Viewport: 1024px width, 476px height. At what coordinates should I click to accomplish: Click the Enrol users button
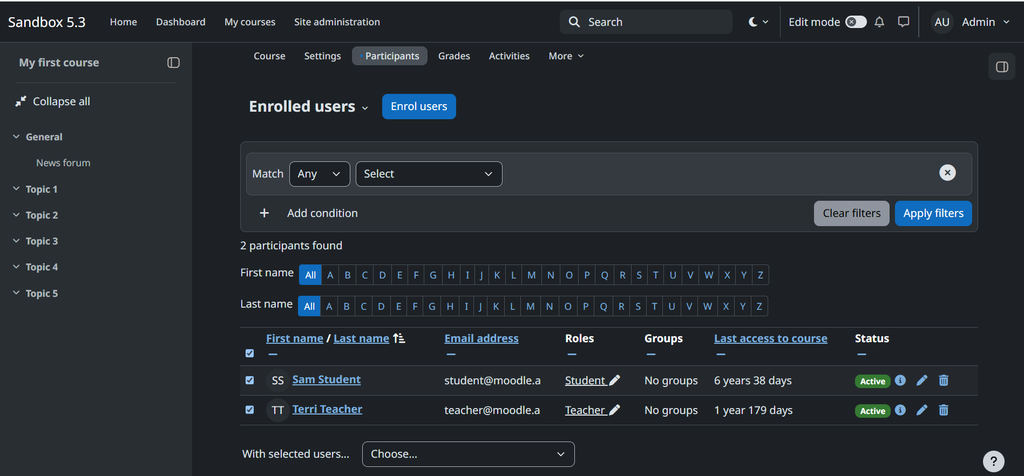tap(419, 106)
